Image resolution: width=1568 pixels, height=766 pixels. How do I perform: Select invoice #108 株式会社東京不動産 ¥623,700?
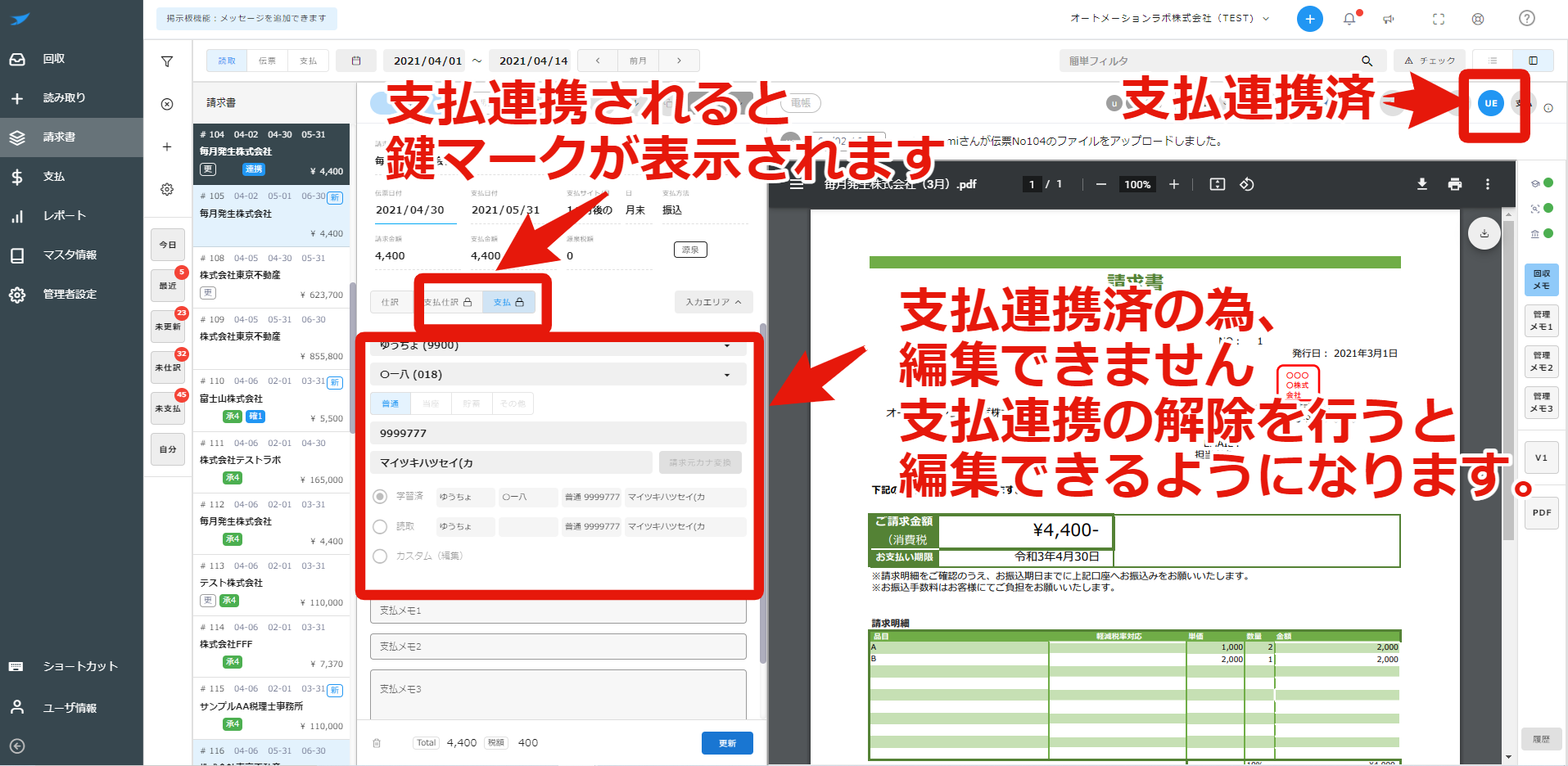[x=271, y=277]
